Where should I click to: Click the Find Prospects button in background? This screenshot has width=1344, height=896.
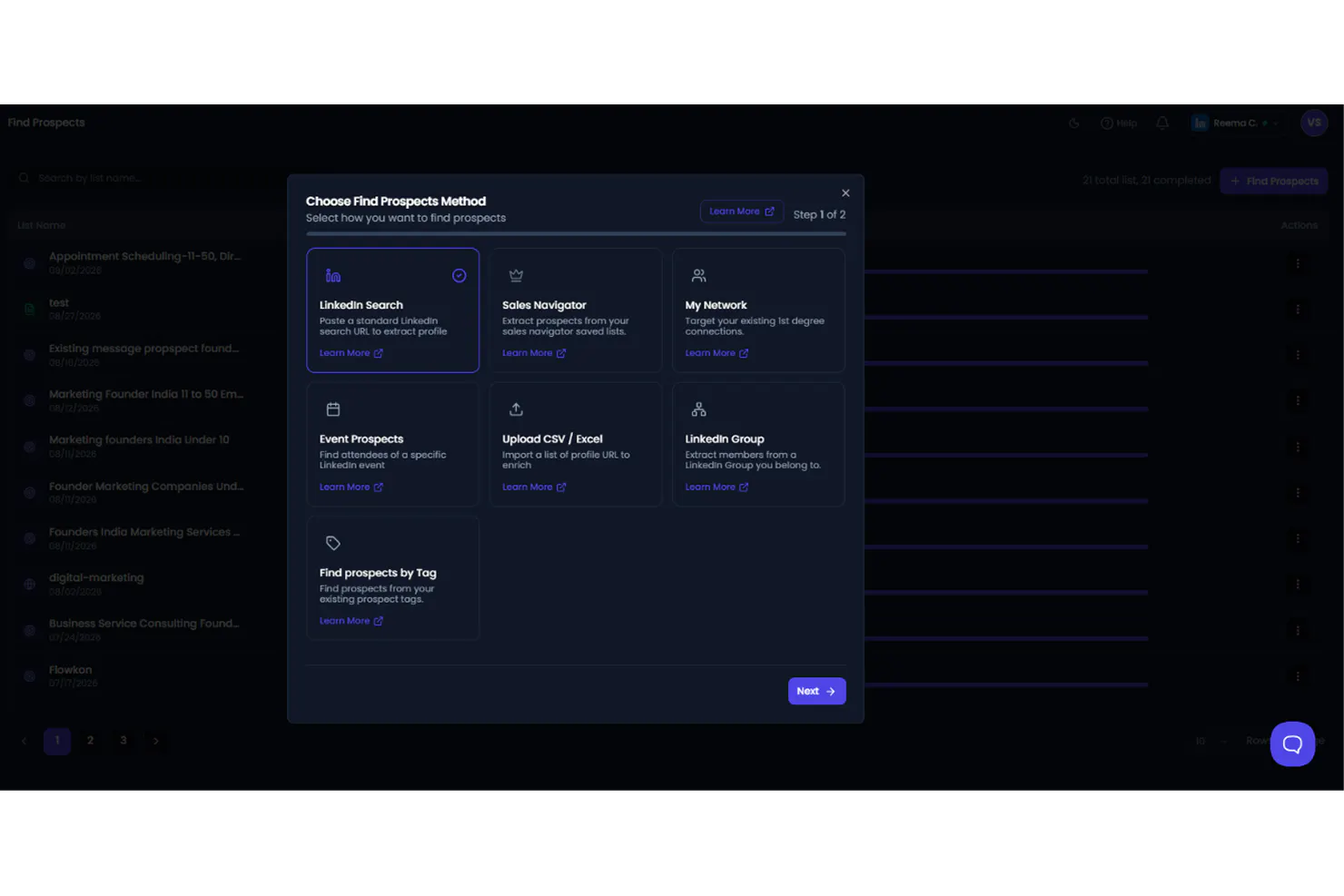coord(1273,181)
